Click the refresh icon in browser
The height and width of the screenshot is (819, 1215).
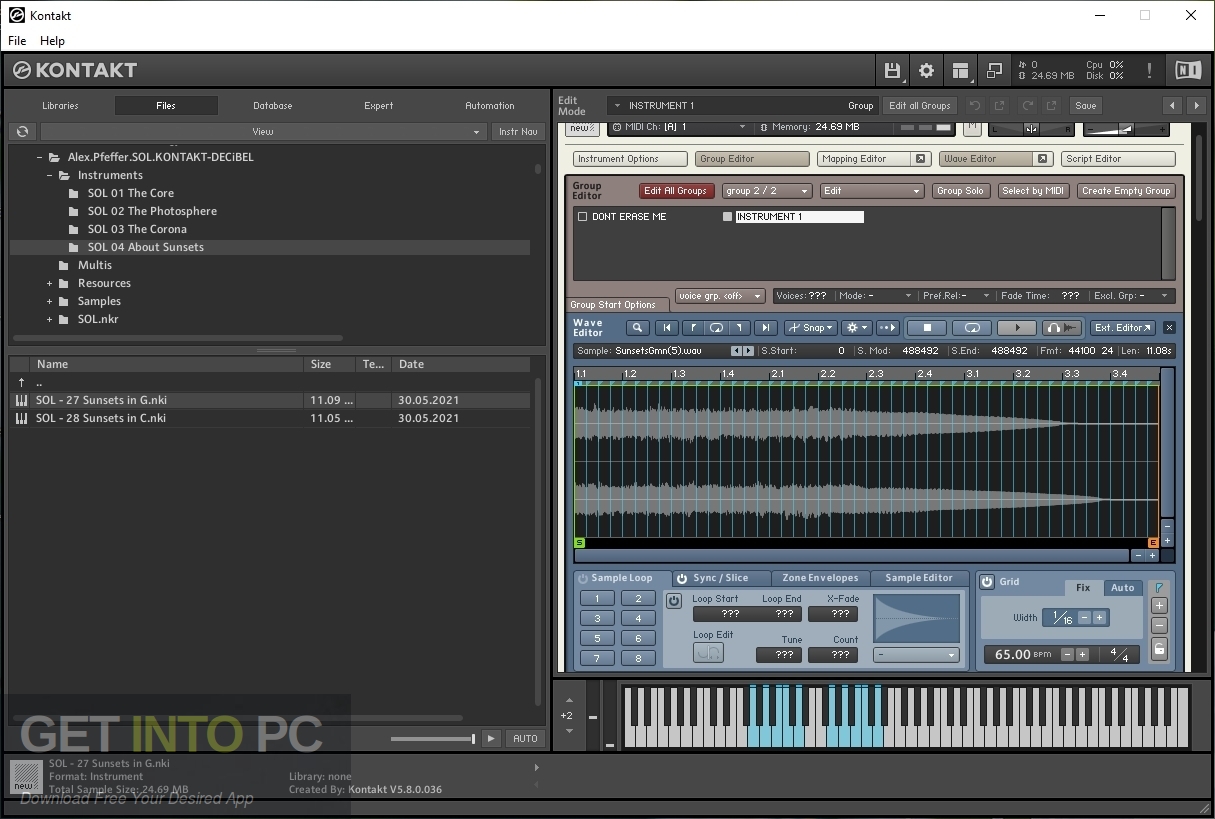pyautogui.click(x=23, y=131)
